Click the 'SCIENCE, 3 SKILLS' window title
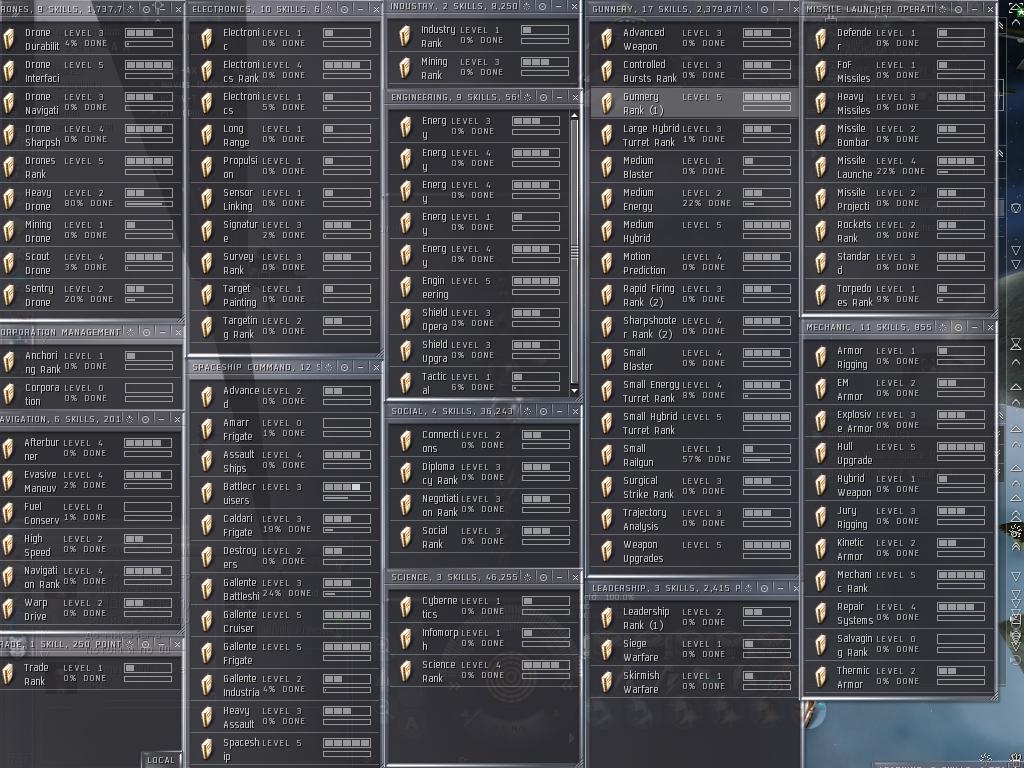This screenshot has height=768, width=1024. [x=454, y=577]
